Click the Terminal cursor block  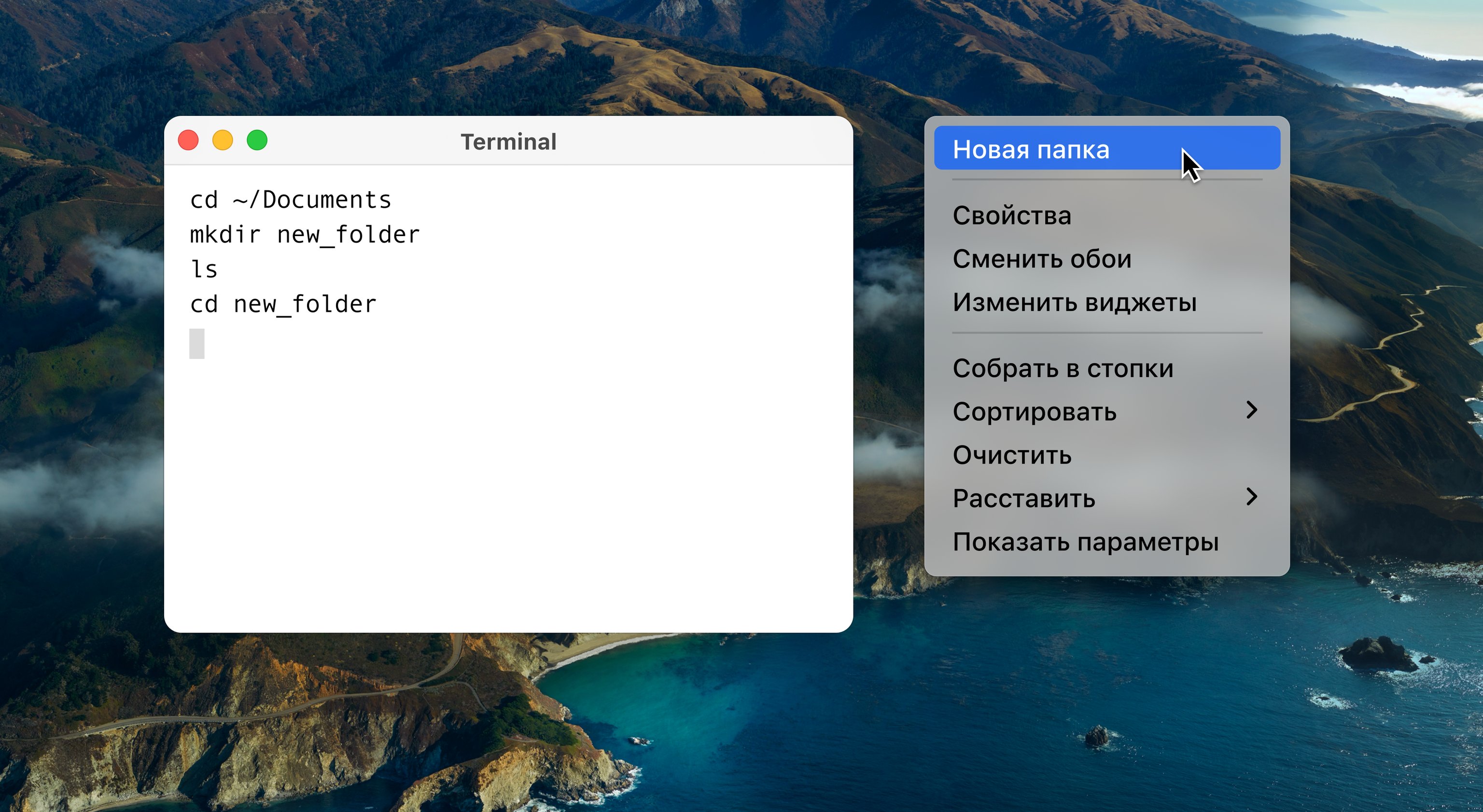tap(197, 344)
